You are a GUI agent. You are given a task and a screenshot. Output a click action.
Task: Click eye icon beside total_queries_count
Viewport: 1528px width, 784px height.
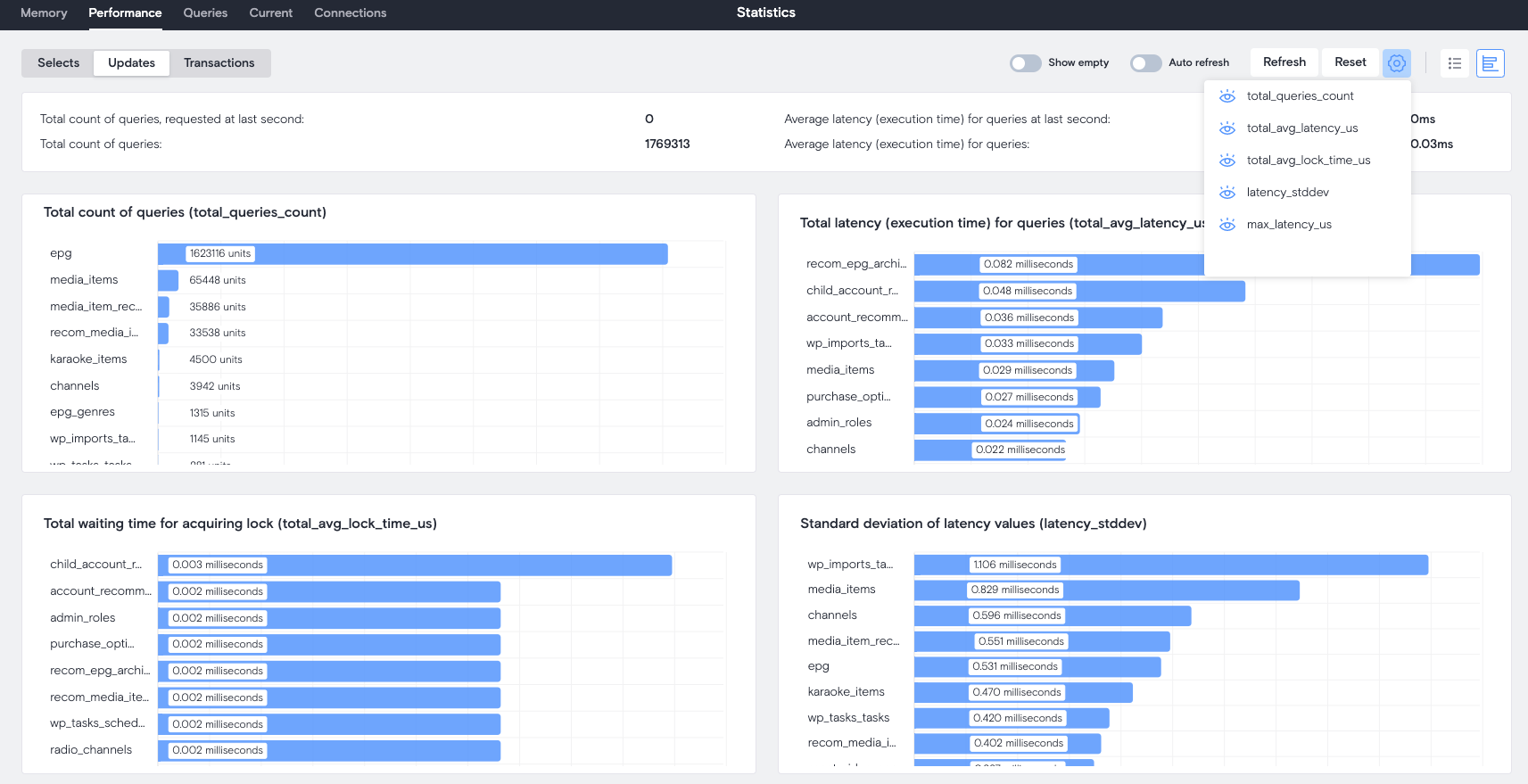1227,96
